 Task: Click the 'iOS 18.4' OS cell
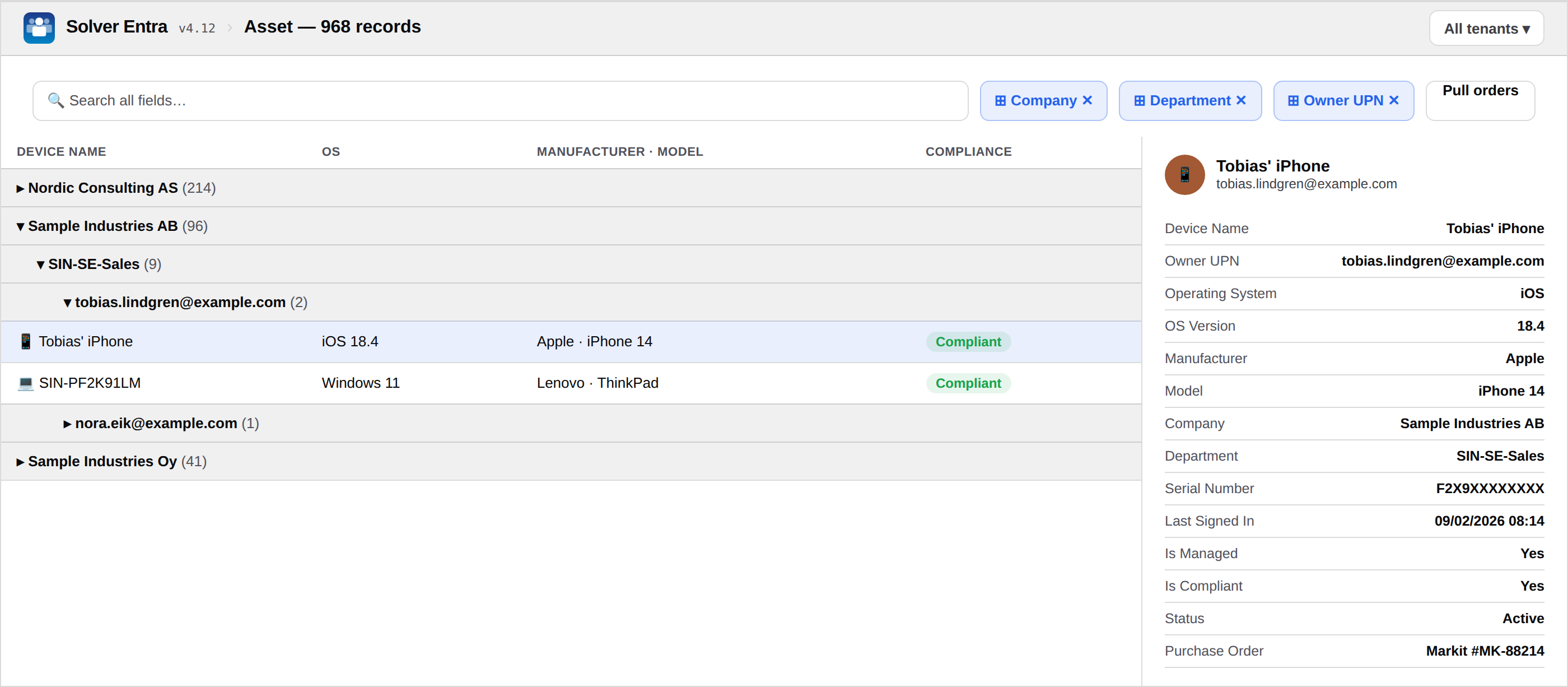349,342
